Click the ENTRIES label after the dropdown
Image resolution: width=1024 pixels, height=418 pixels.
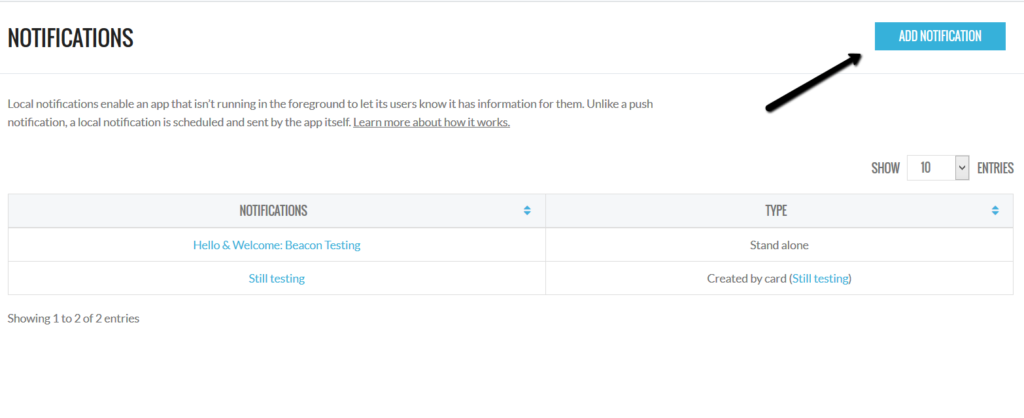click(995, 168)
